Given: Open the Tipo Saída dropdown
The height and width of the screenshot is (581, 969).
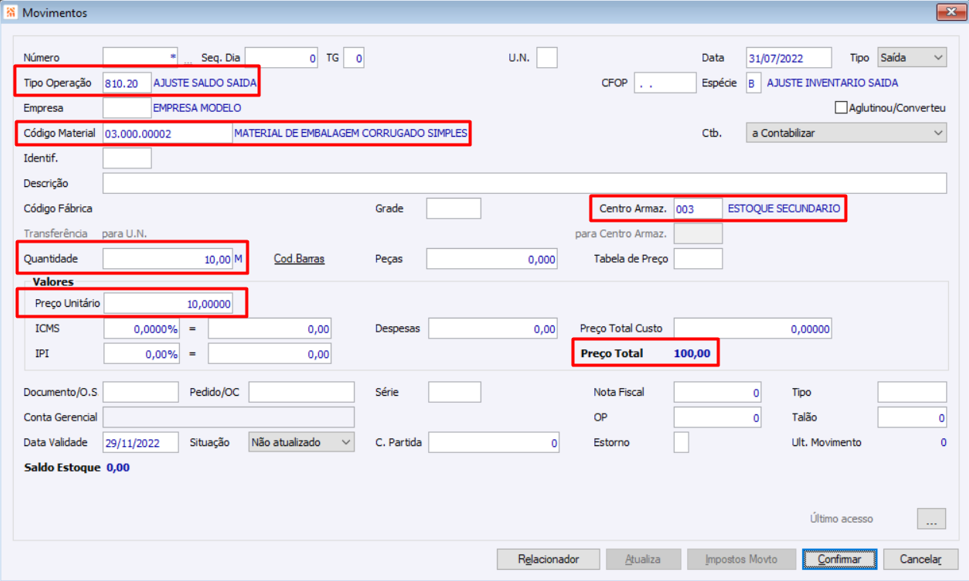Looking at the screenshot, I should coord(912,57).
